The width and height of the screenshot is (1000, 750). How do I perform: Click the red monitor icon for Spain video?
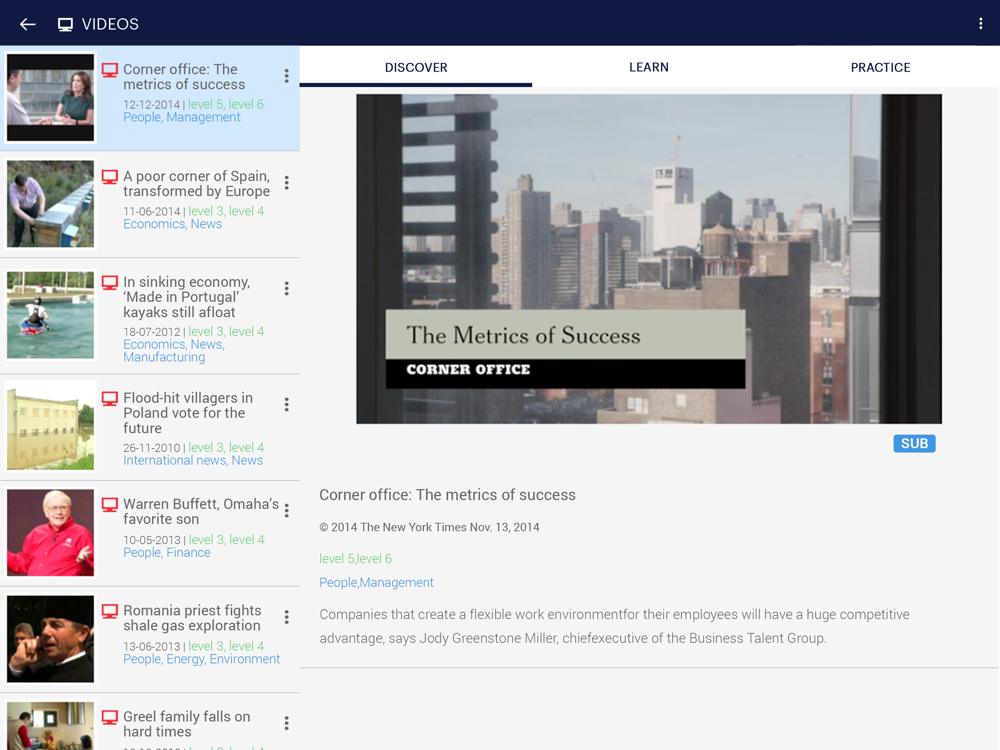click(110, 177)
